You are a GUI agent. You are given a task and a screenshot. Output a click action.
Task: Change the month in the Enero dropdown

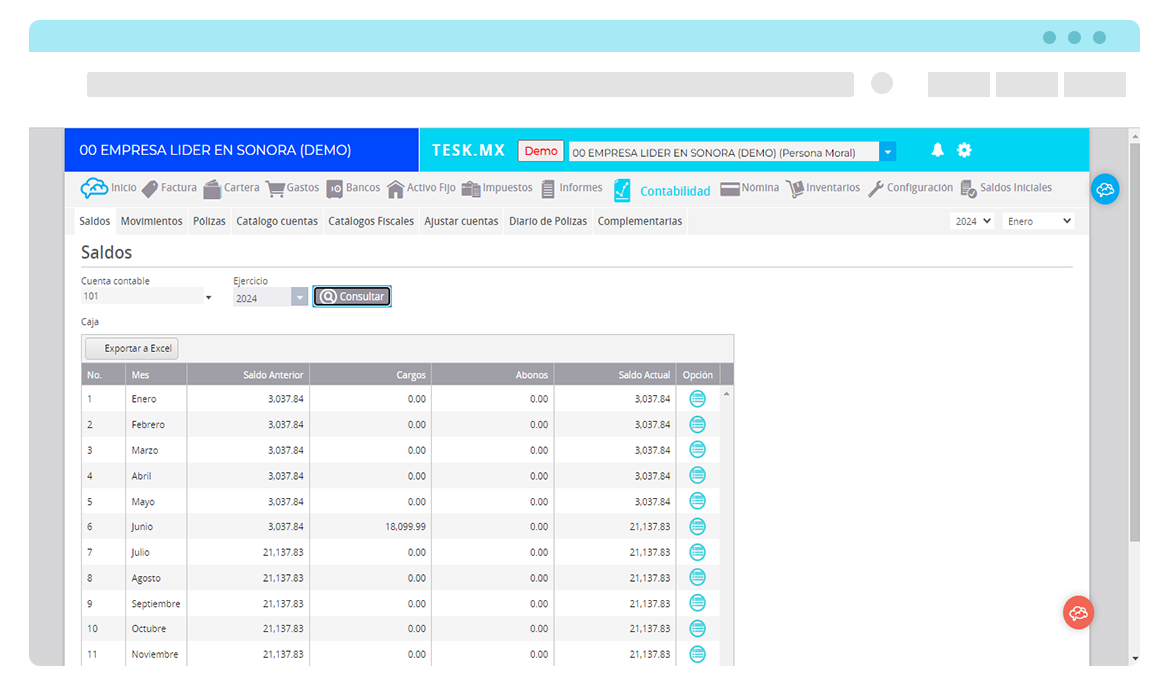(x=1037, y=220)
